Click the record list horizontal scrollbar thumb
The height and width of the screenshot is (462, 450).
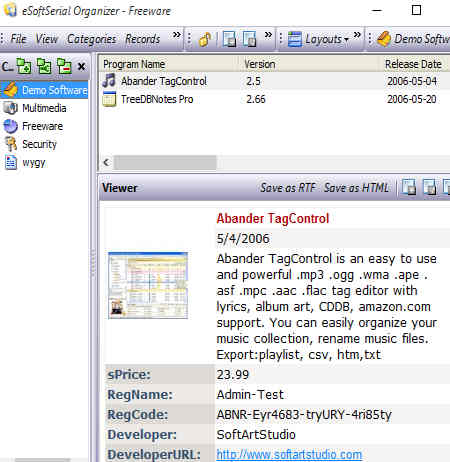165,162
